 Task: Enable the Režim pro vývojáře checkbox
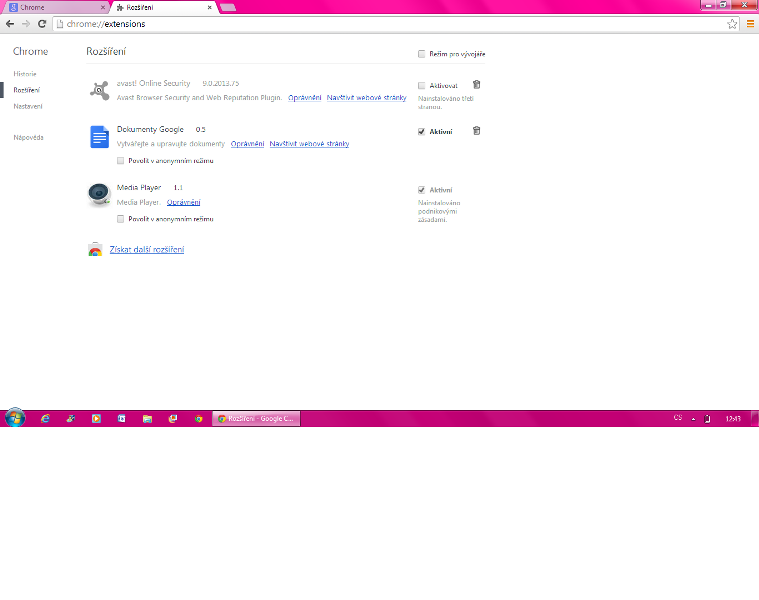click(422, 54)
